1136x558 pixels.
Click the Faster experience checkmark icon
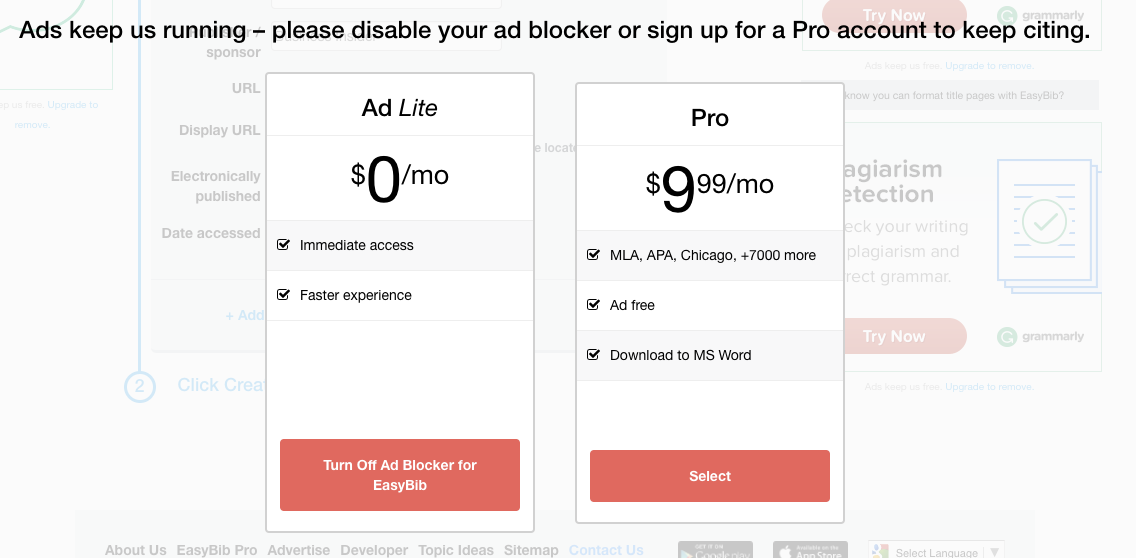[283, 295]
